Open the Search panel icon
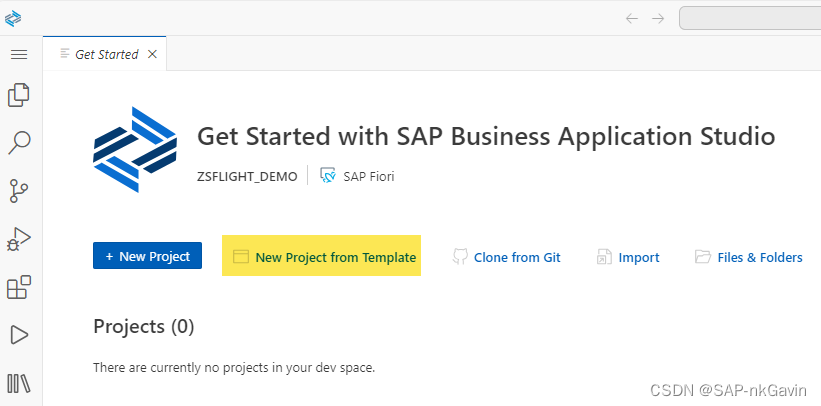This screenshot has width=821, height=406. click(x=18, y=143)
